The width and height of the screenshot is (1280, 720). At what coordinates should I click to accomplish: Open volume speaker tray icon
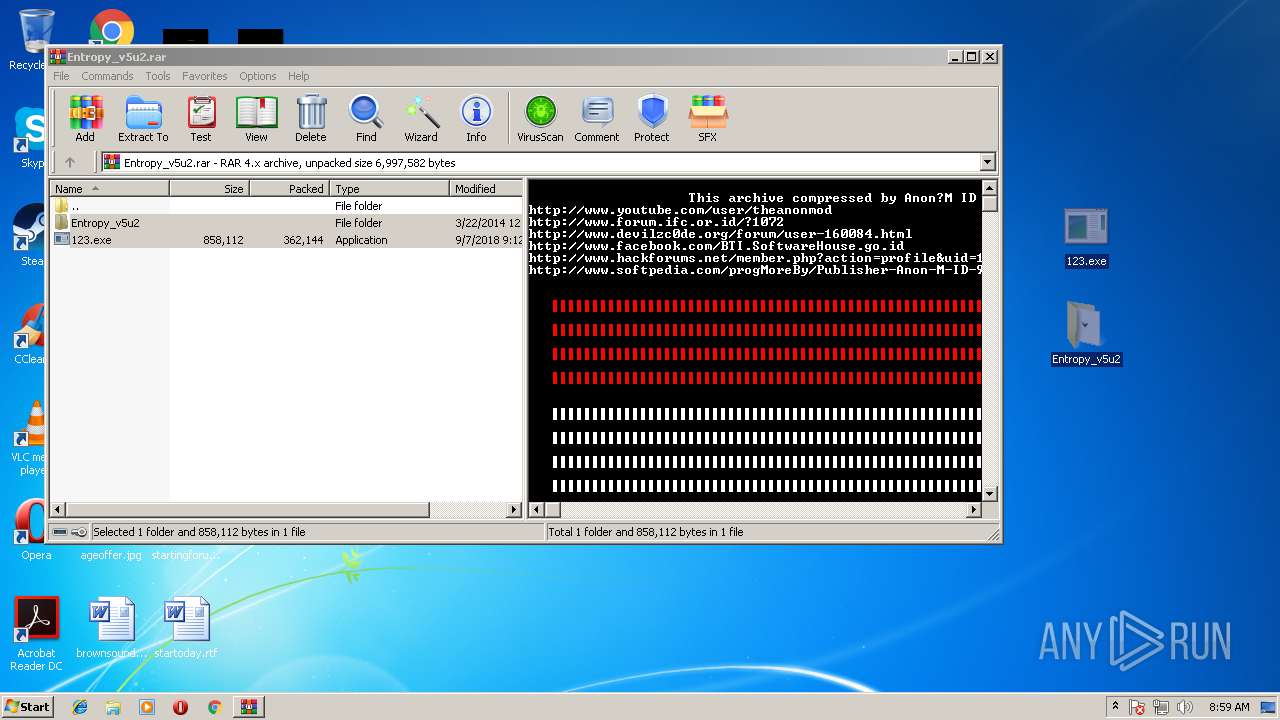1185,707
